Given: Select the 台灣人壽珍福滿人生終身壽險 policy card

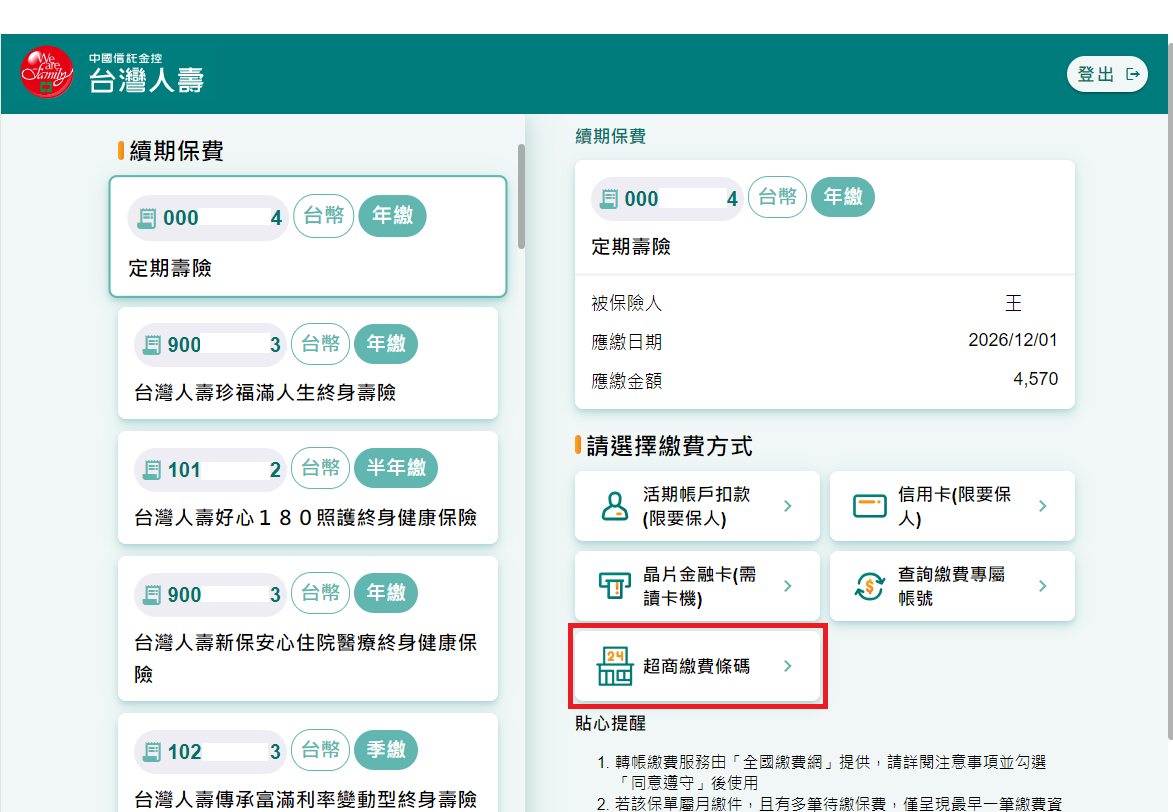Looking at the screenshot, I should point(308,363).
